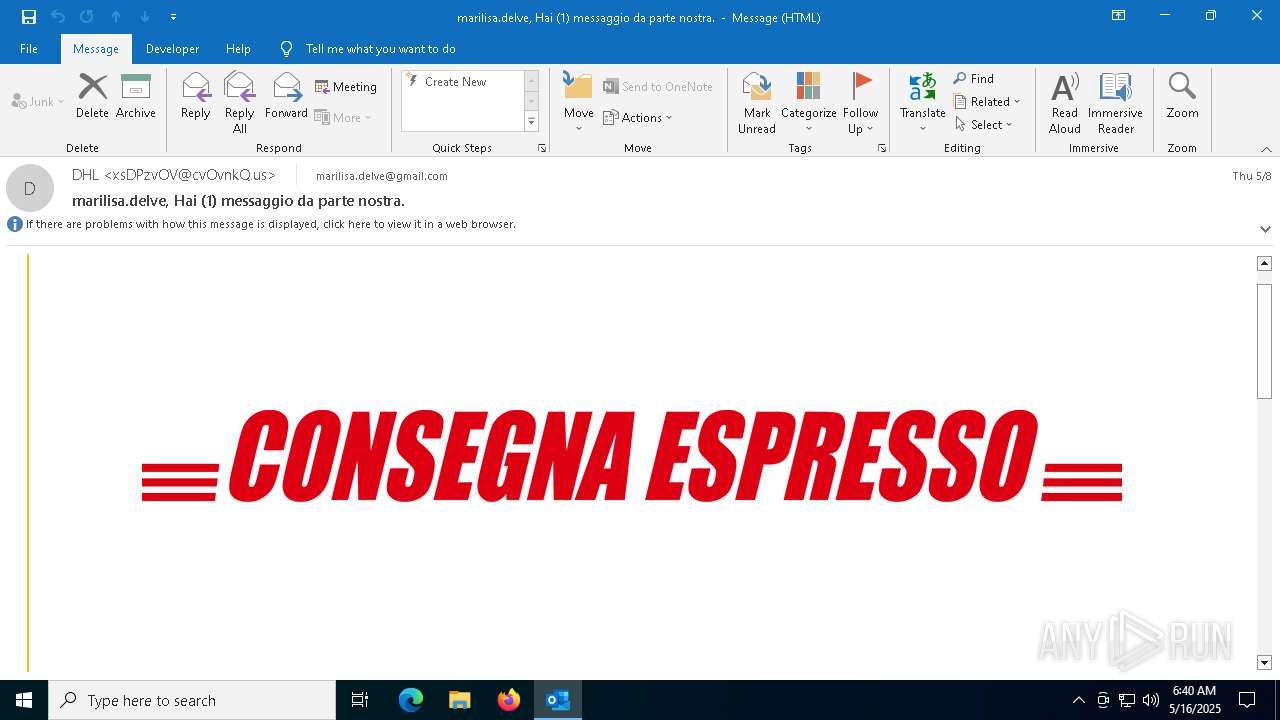The height and width of the screenshot is (720, 1280).
Task: Click the CONSEGNA ESPRESSO banner image
Action: click(x=632, y=455)
